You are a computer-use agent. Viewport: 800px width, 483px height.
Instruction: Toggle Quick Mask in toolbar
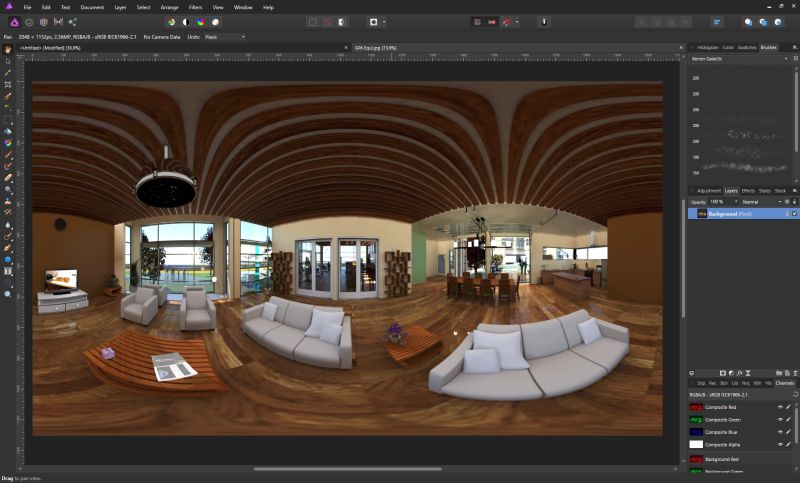[x=374, y=22]
